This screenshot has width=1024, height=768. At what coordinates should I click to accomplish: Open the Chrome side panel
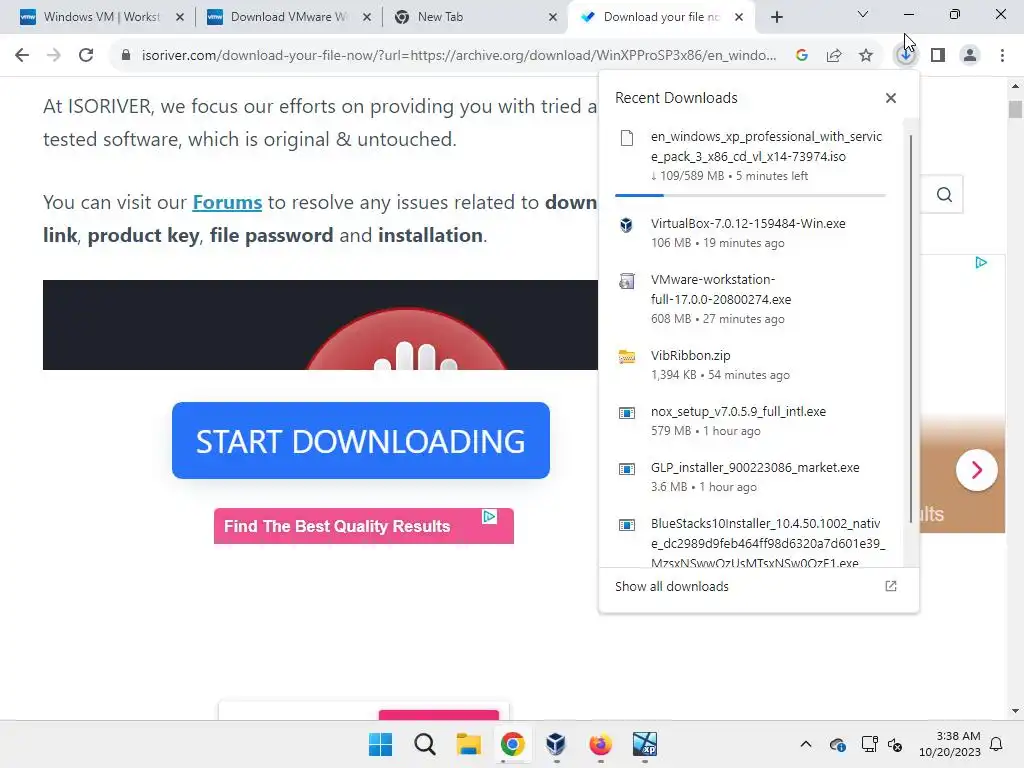pyautogui.click(x=938, y=56)
